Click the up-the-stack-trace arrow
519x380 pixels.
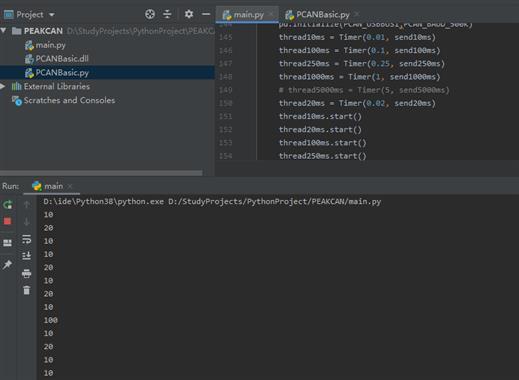pyautogui.click(x=27, y=205)
